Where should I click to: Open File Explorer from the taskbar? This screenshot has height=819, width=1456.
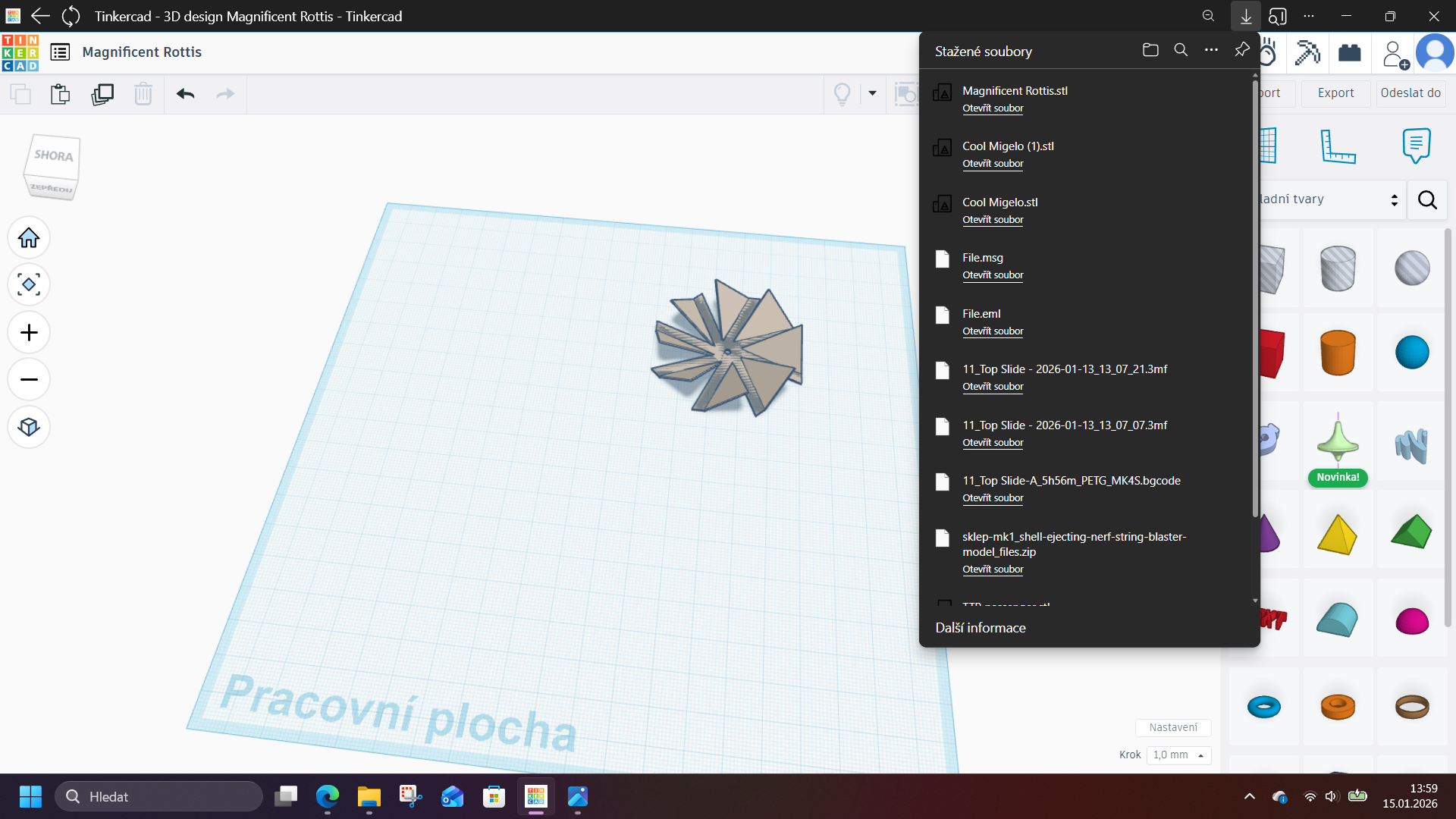tap(369, 797)
